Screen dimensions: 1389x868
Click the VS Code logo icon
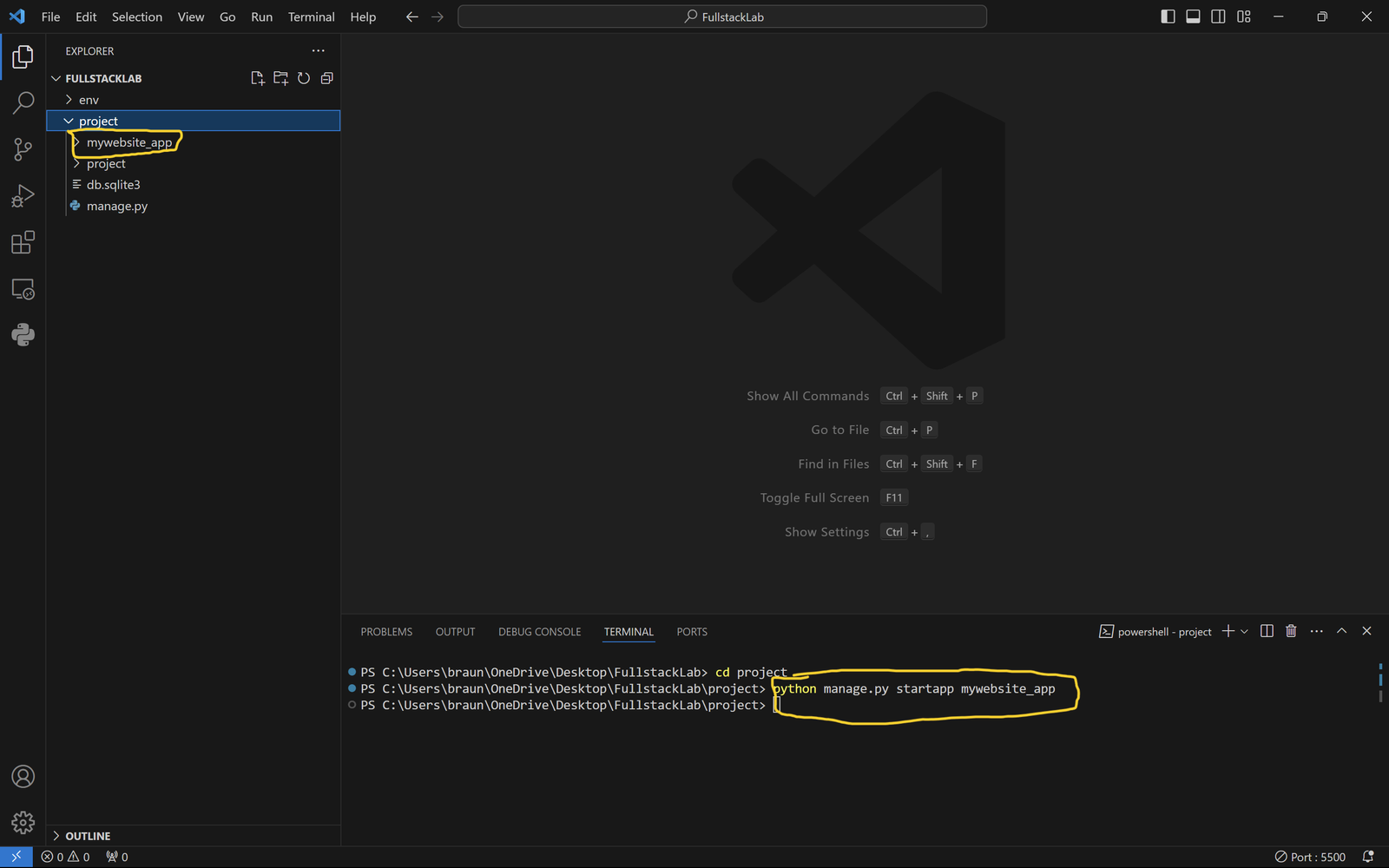click(17, 16)
